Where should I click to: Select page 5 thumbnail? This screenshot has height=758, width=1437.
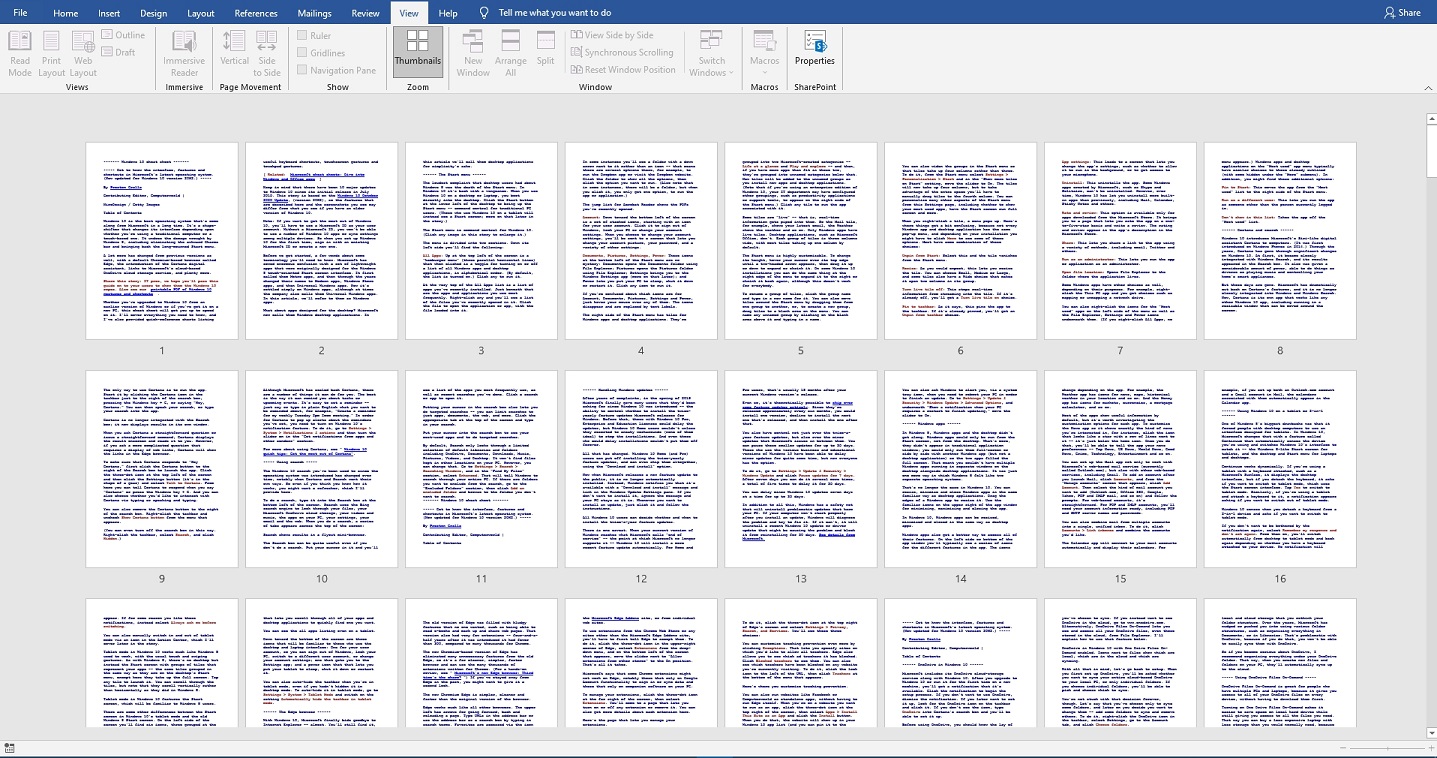[801, 240]
